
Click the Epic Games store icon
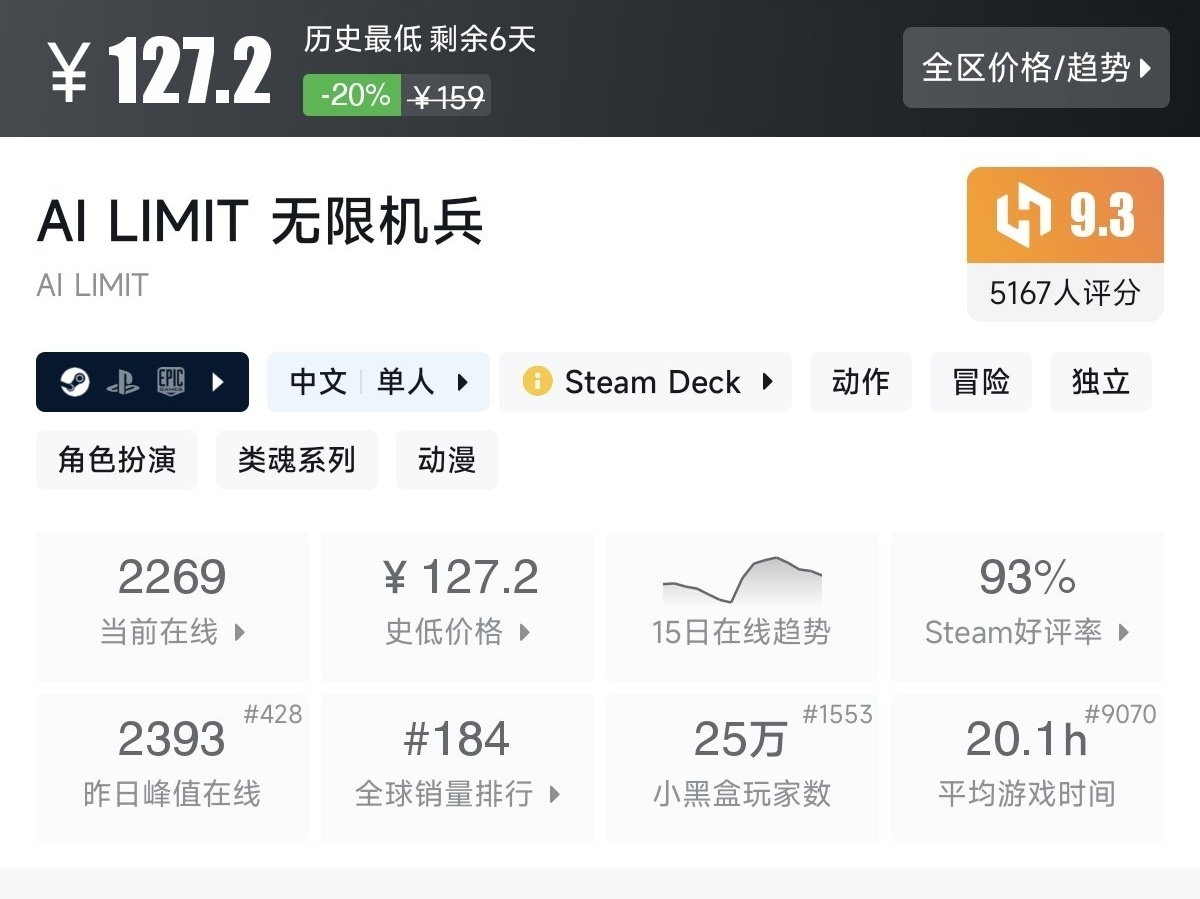(171, 382)
